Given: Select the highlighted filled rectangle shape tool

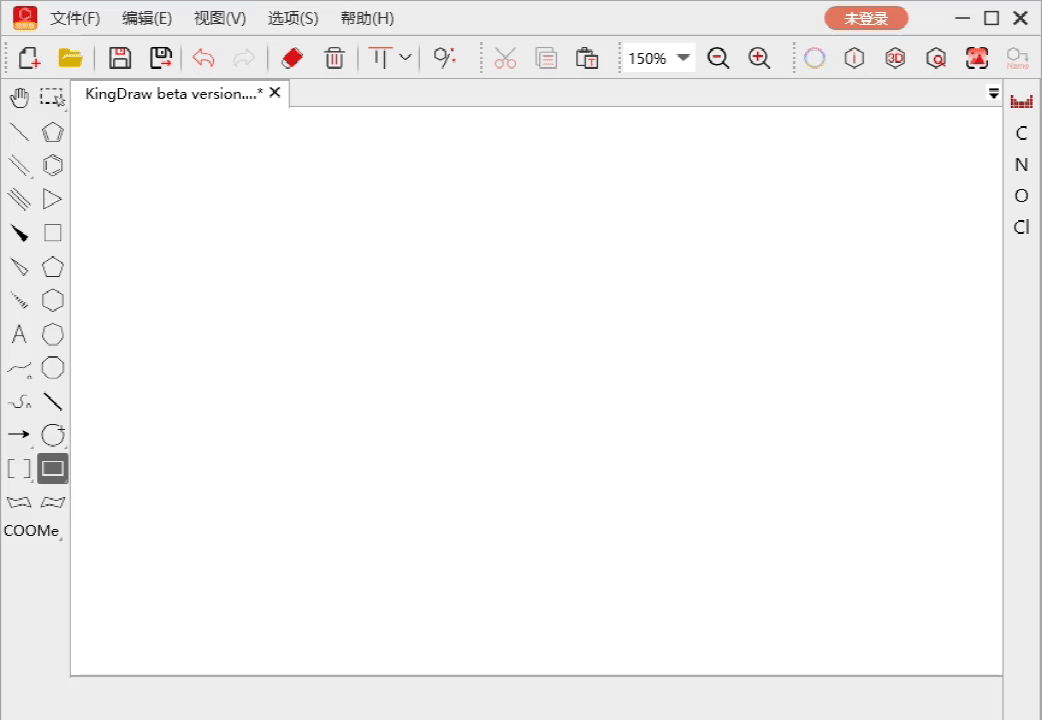Looking at the screenshot, I should (x=52, y=469).
